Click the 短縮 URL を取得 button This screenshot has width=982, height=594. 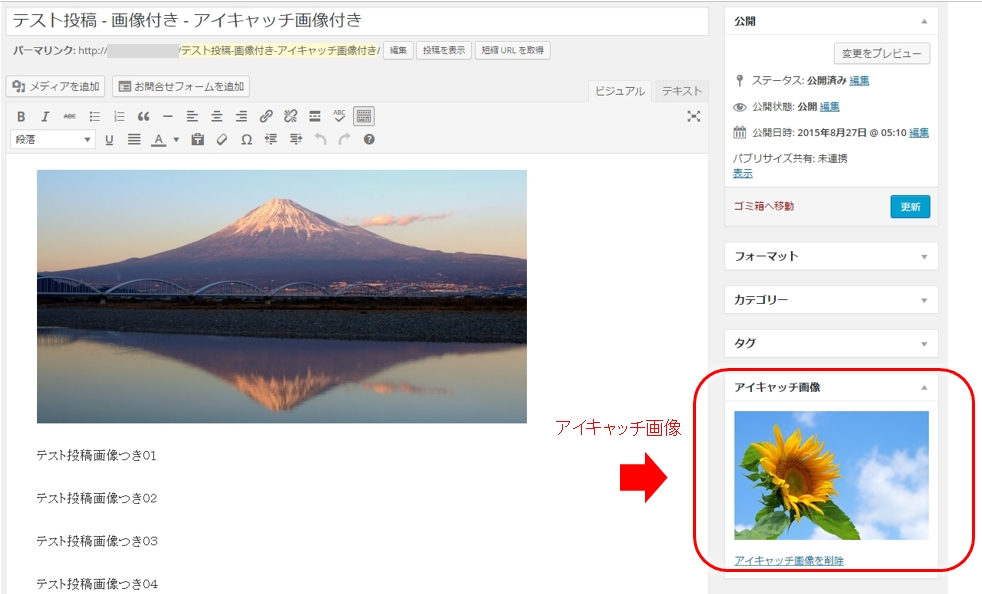(x=513, y=50)
